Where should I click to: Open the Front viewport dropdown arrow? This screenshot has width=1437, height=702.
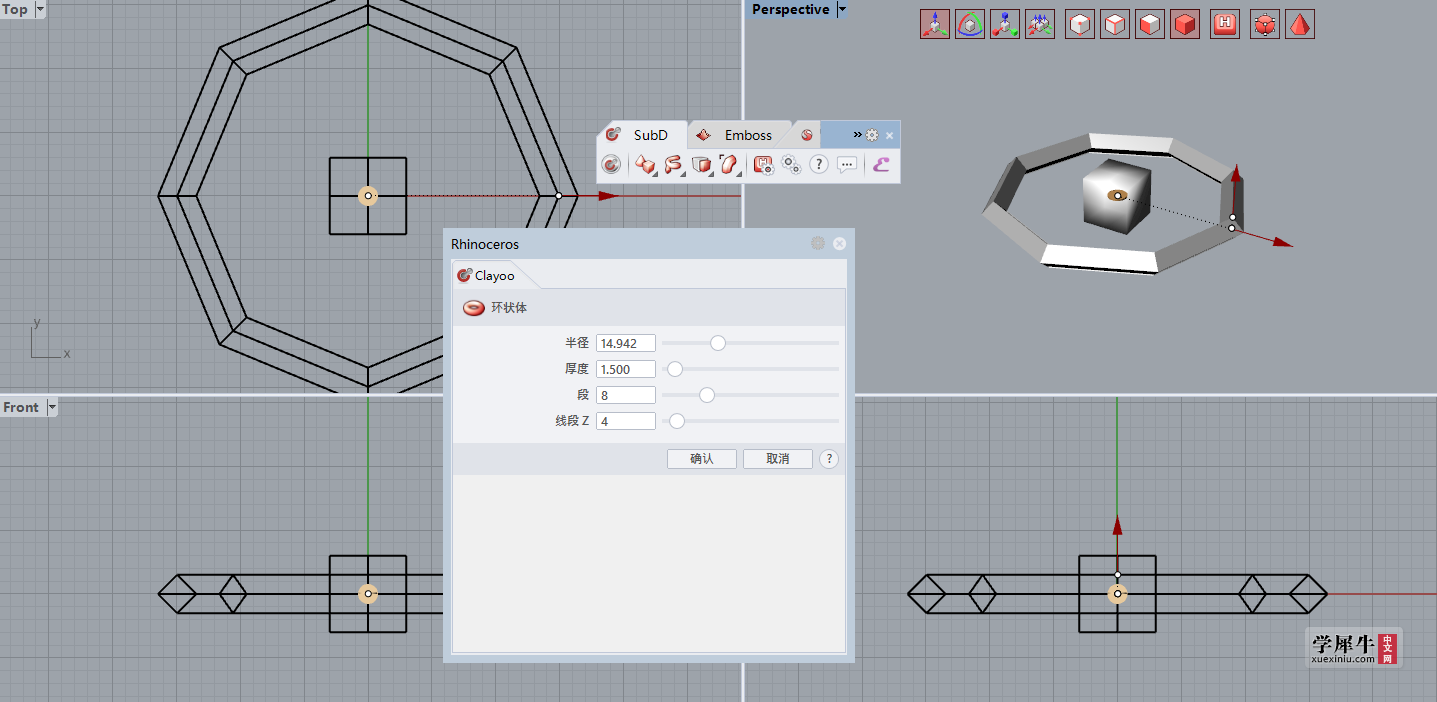point(51,407)
